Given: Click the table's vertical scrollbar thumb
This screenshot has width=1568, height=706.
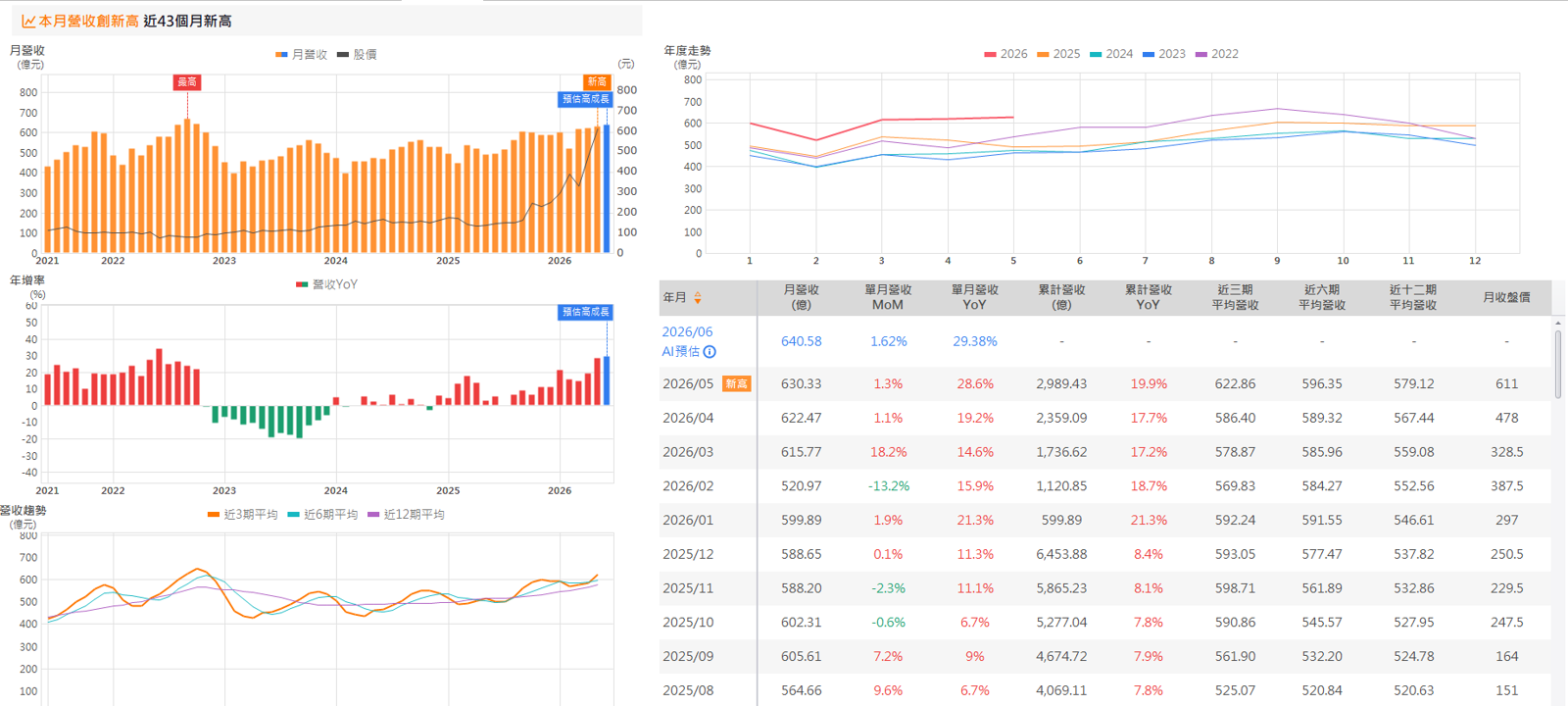Looking at the screenshot, I should point(1558,364).
